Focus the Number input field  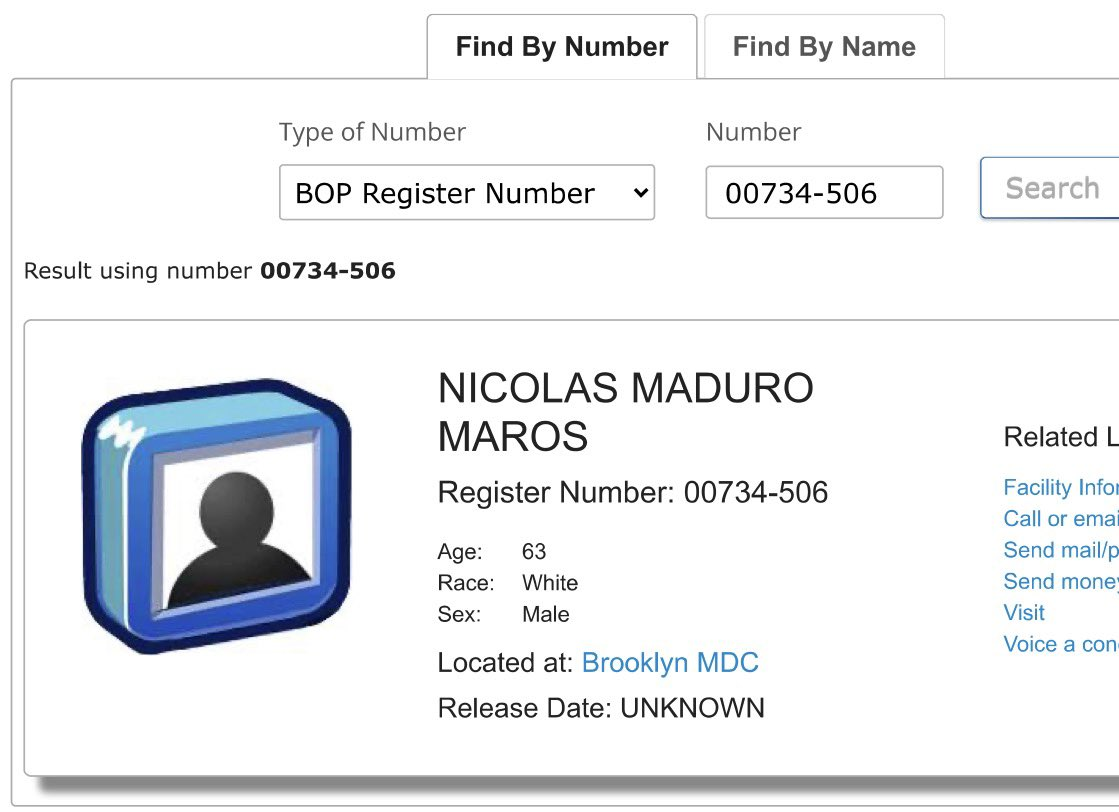824,193
